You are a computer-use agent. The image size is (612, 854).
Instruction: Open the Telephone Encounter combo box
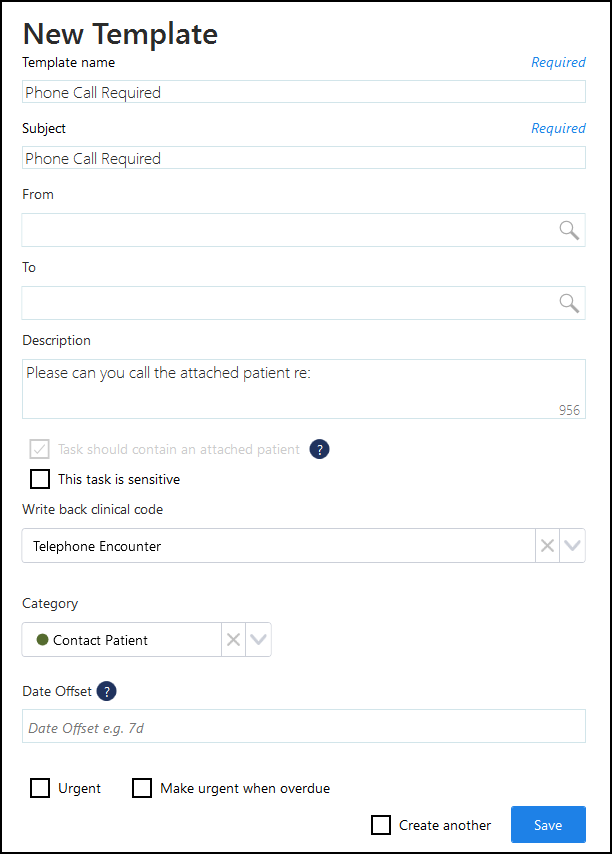point(278,545)
